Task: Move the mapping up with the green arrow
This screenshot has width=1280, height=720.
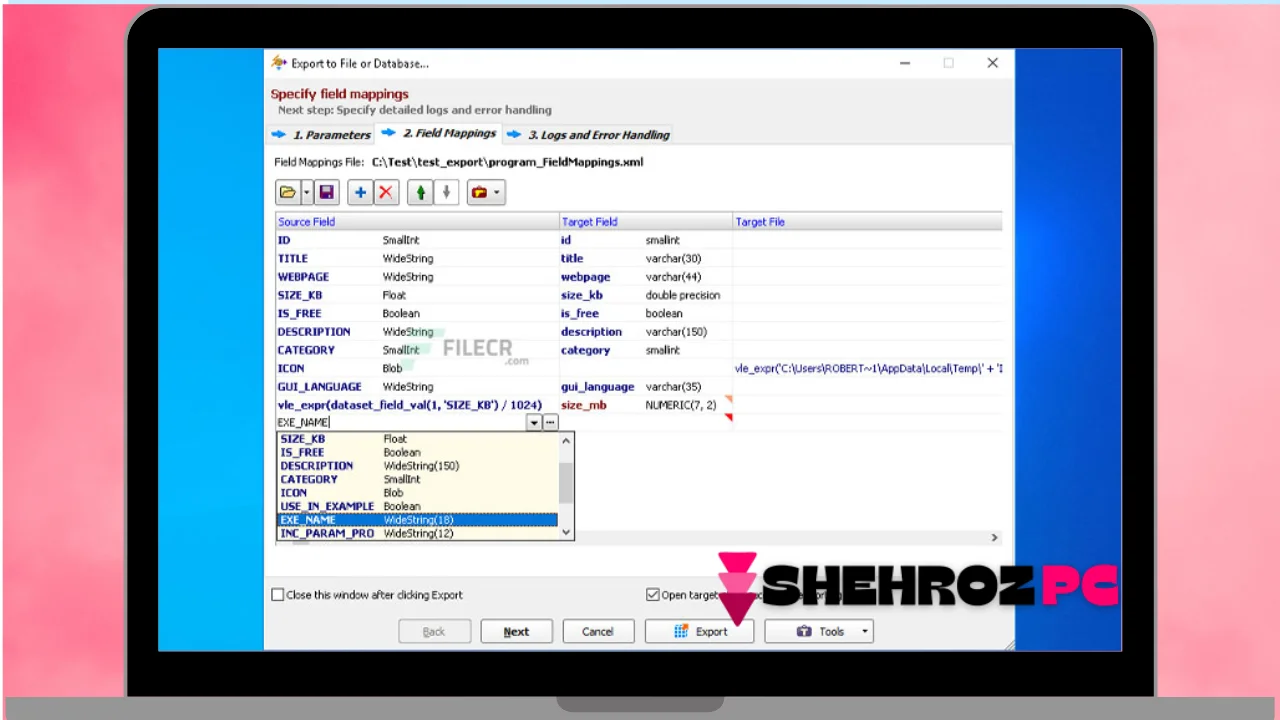Action: coord(421,193)
